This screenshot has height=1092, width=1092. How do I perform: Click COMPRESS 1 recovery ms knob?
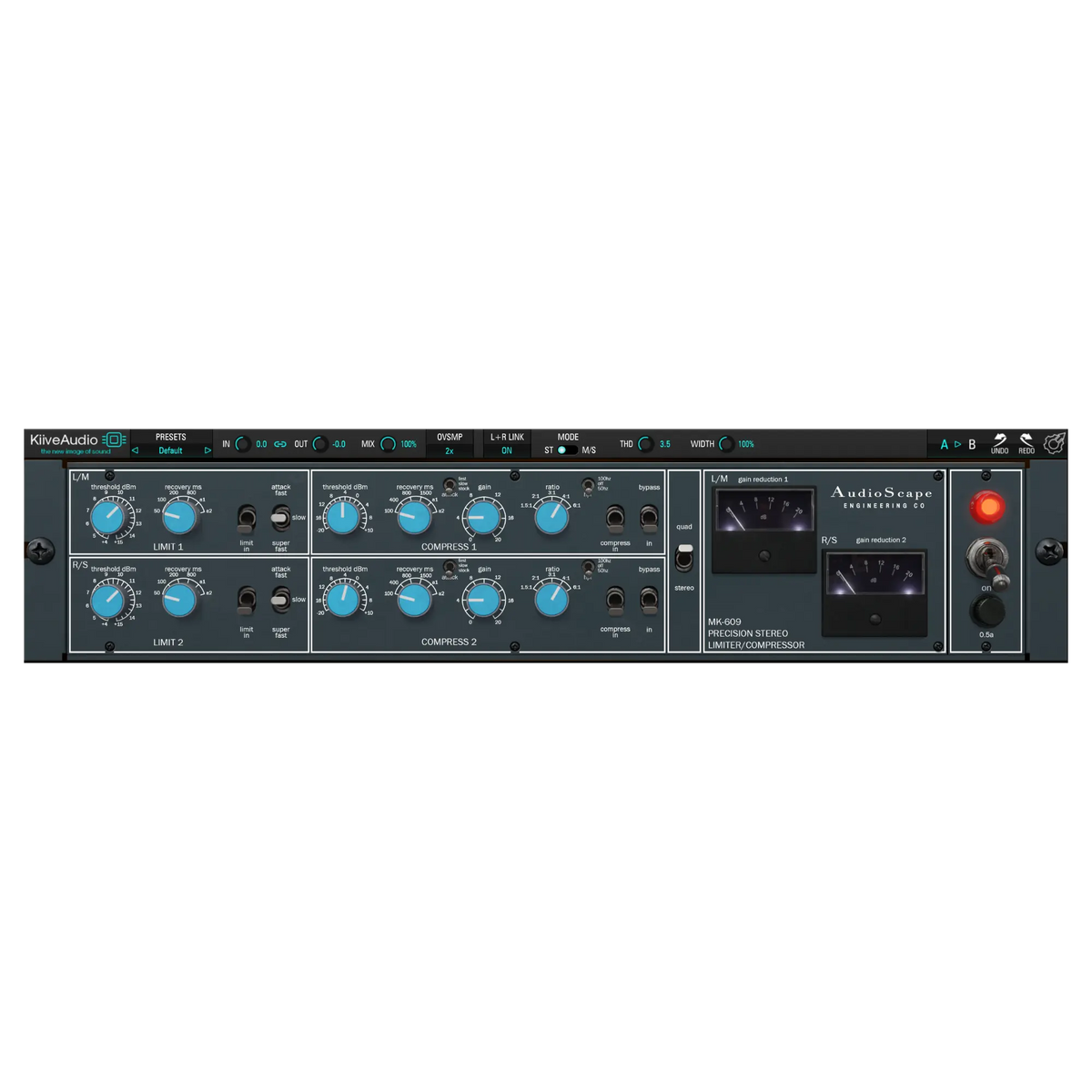click(414, 517)
